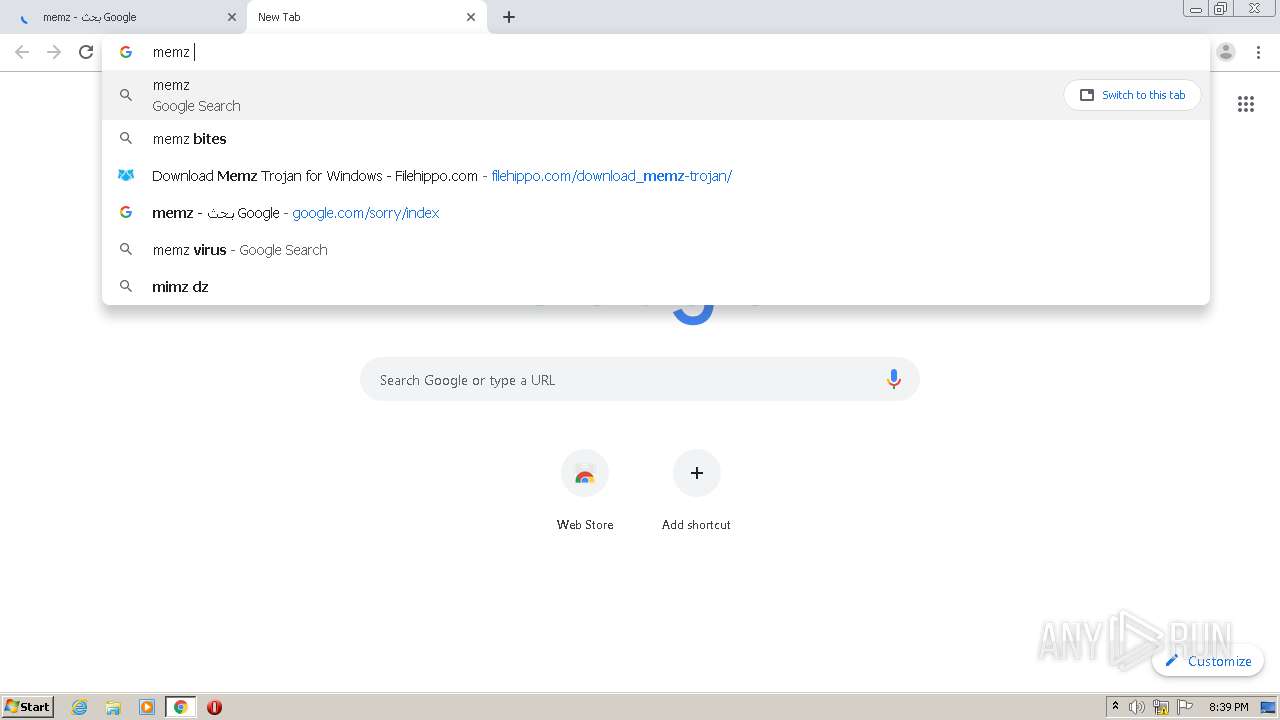Select the New Tab tab
The height and width of the screenshot is (720, 1280).
[x=367, y=17]
